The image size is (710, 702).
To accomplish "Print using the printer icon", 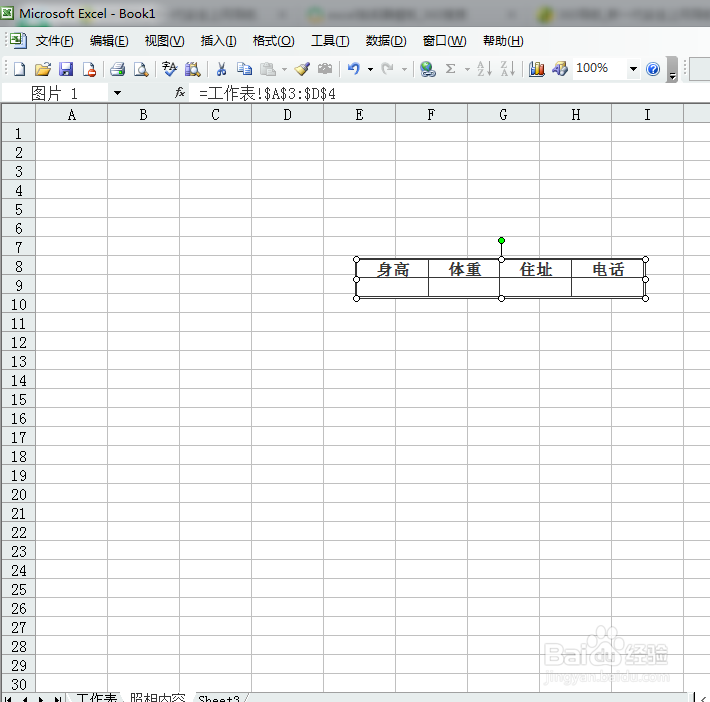I will click(118, 69).
